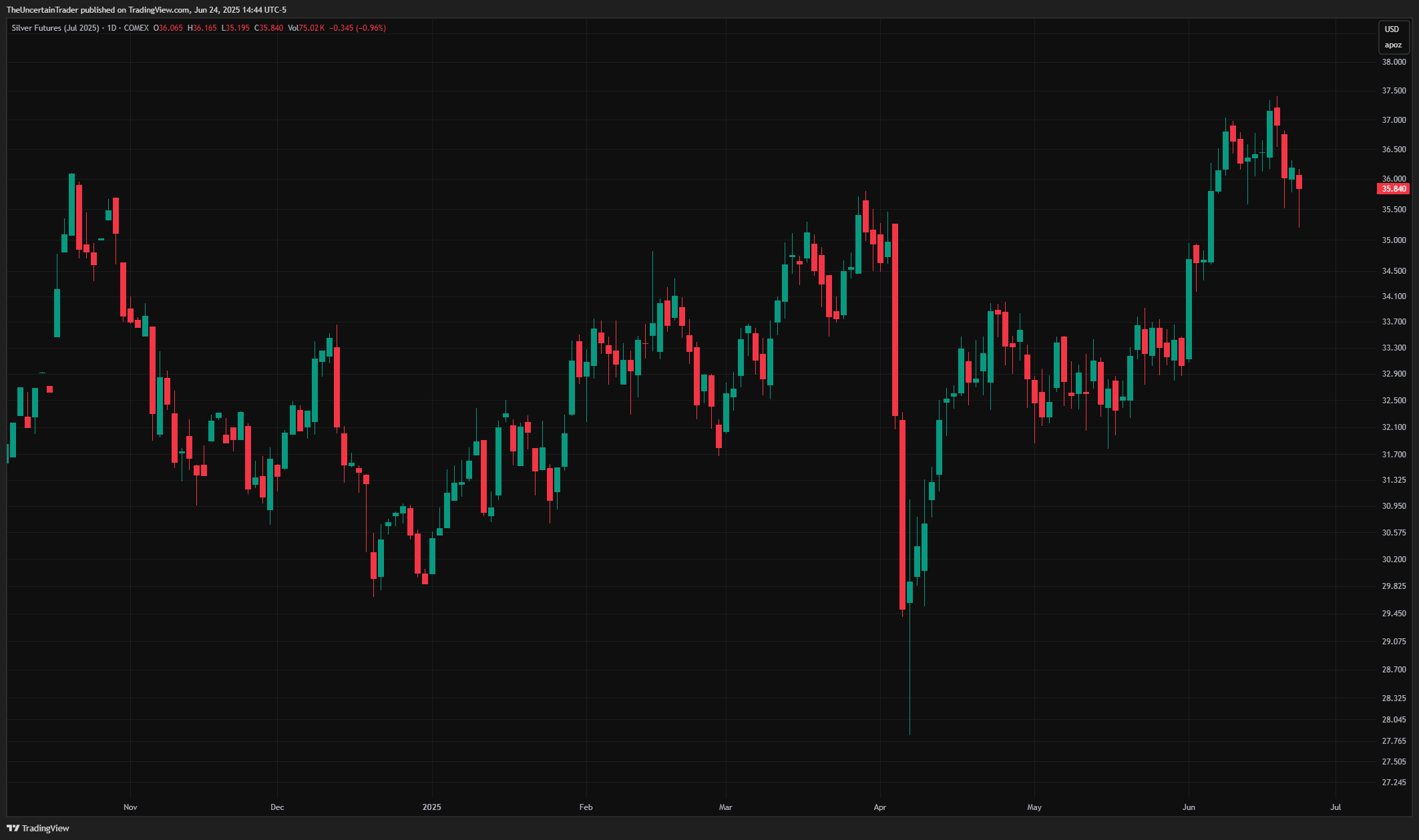
Task: Click the 32.500 price scale label
Action: [x=1394, y=401]
